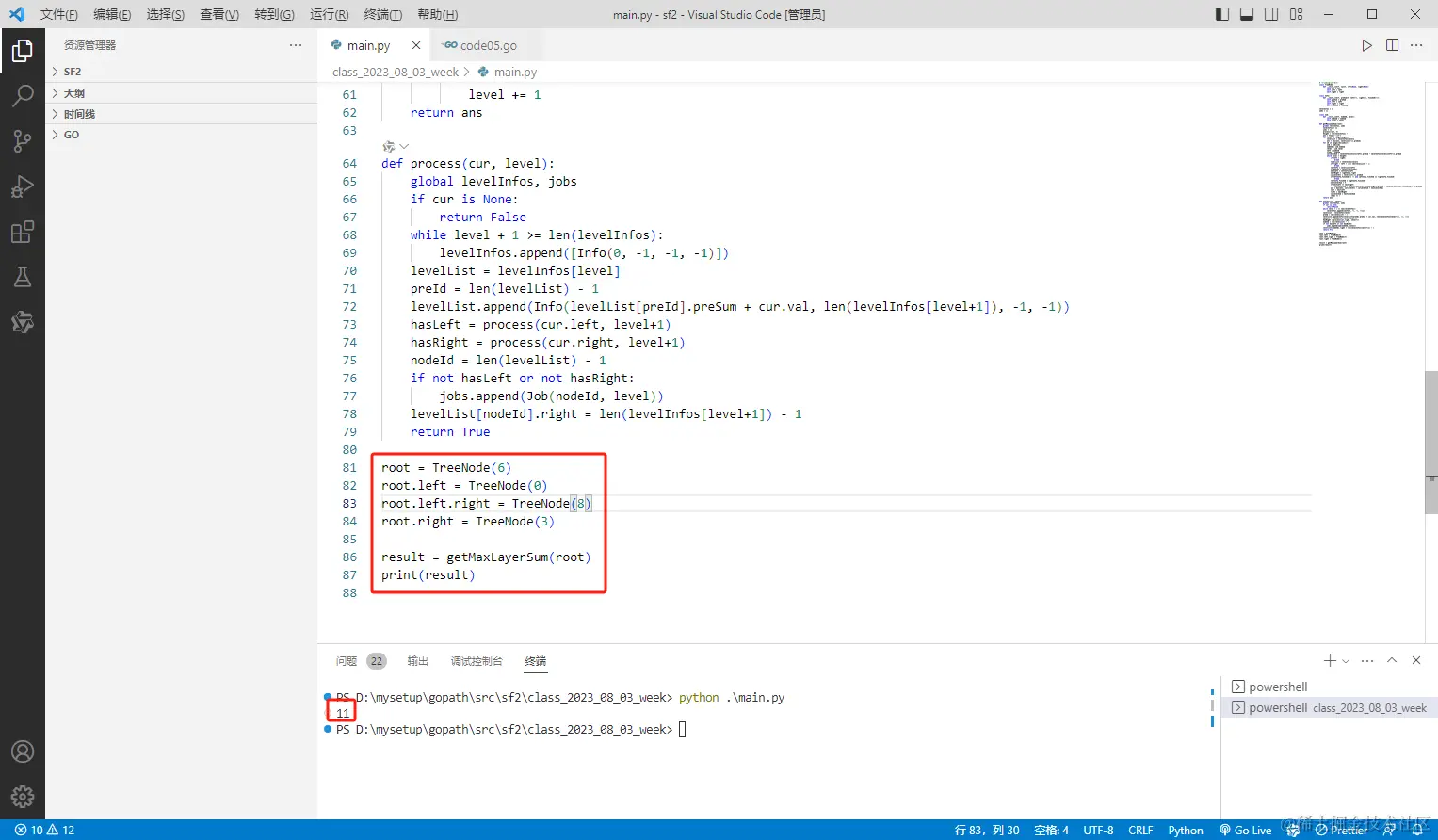
Task: Open the 文件(F) menu
Action: [x=59, y=14]
